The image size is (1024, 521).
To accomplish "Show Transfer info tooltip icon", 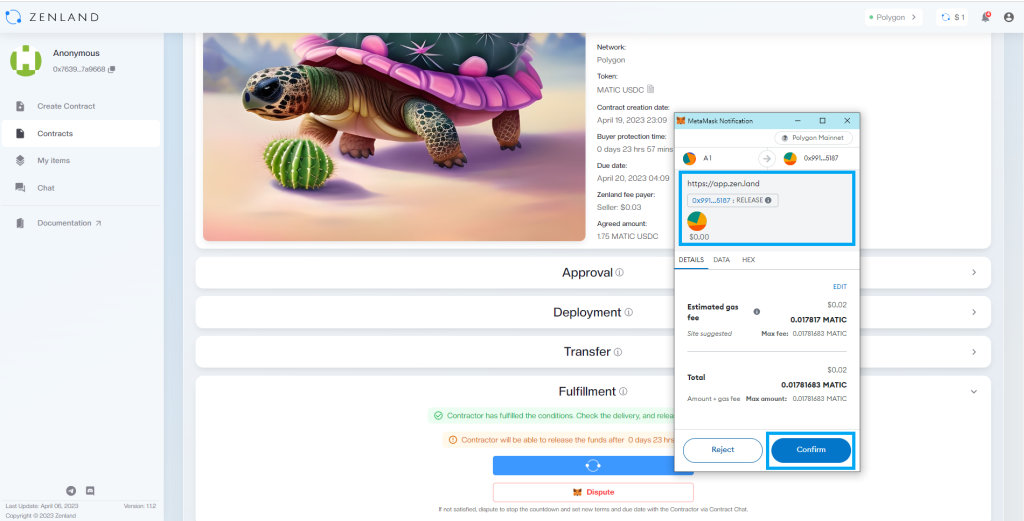I will (618, 352).
